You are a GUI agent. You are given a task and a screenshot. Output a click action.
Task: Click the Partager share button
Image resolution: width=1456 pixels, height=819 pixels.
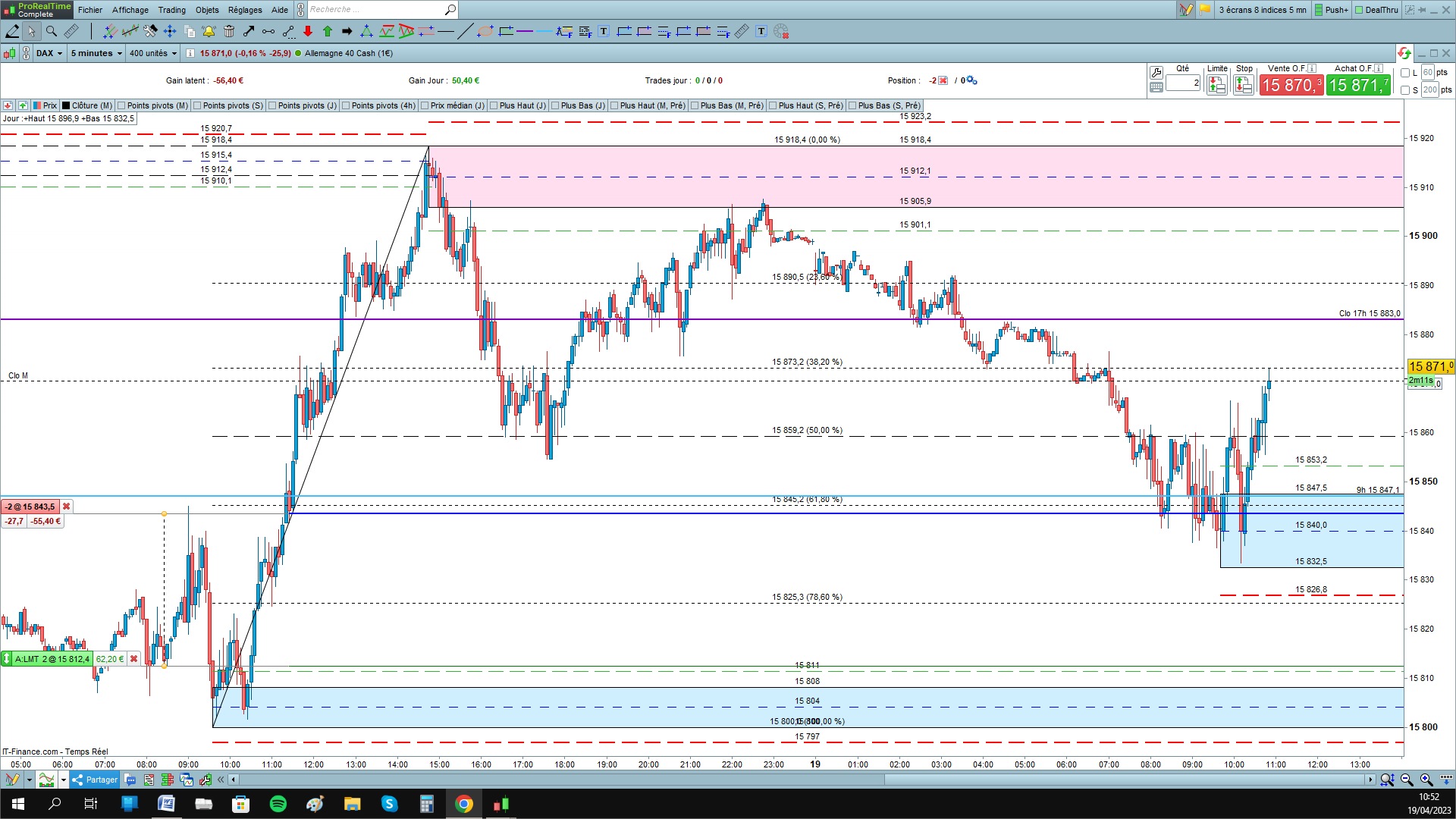coord(96,780)
